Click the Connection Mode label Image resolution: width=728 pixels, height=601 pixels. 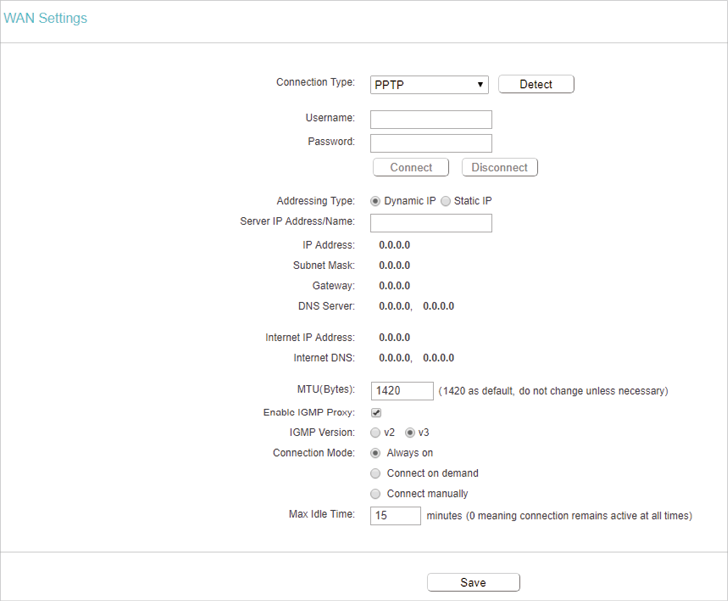[314, 453]
